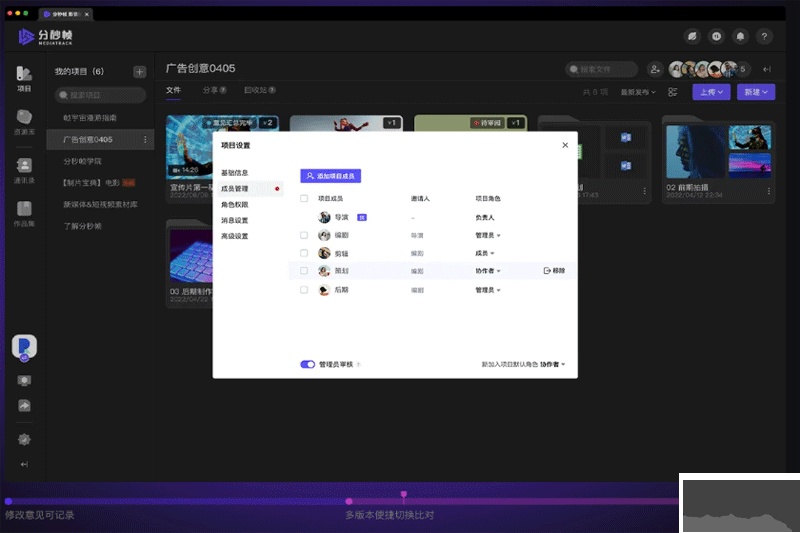The image size is (800, 533).
Task: Check the box for member 后期
Action: tap(304, 290)
